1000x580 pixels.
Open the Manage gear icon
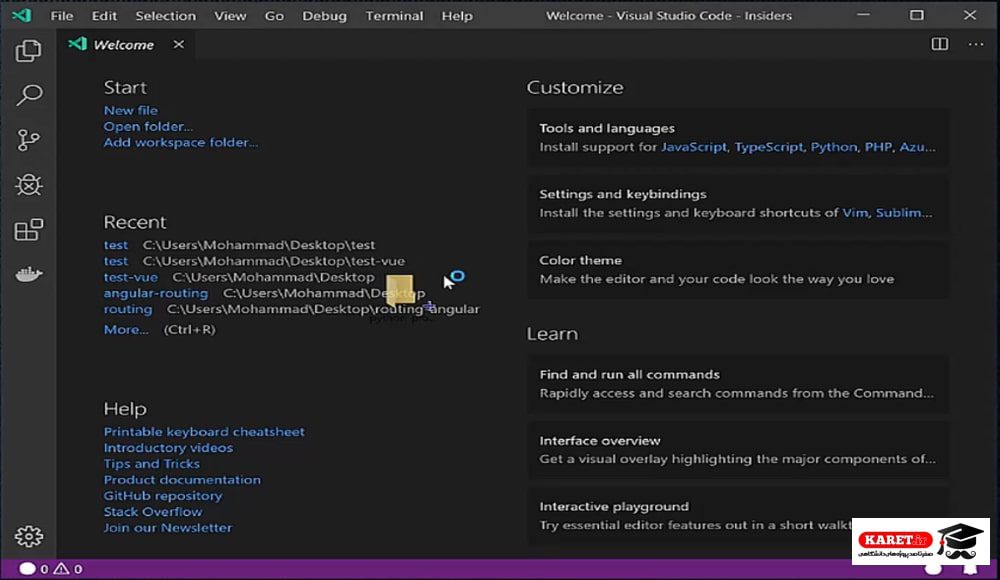coord(29,536)
